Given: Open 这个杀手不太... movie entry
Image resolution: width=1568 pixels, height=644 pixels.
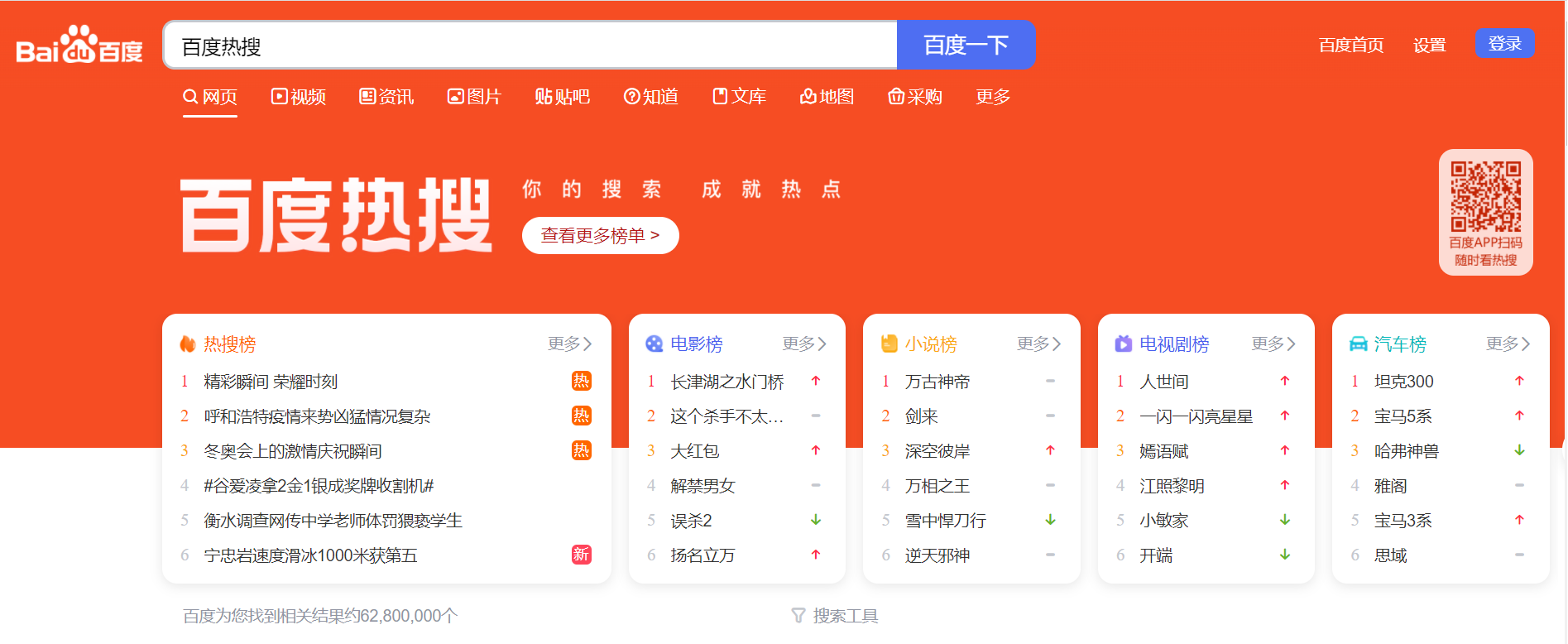Looking at the screenshot, I should coord(726,416).
